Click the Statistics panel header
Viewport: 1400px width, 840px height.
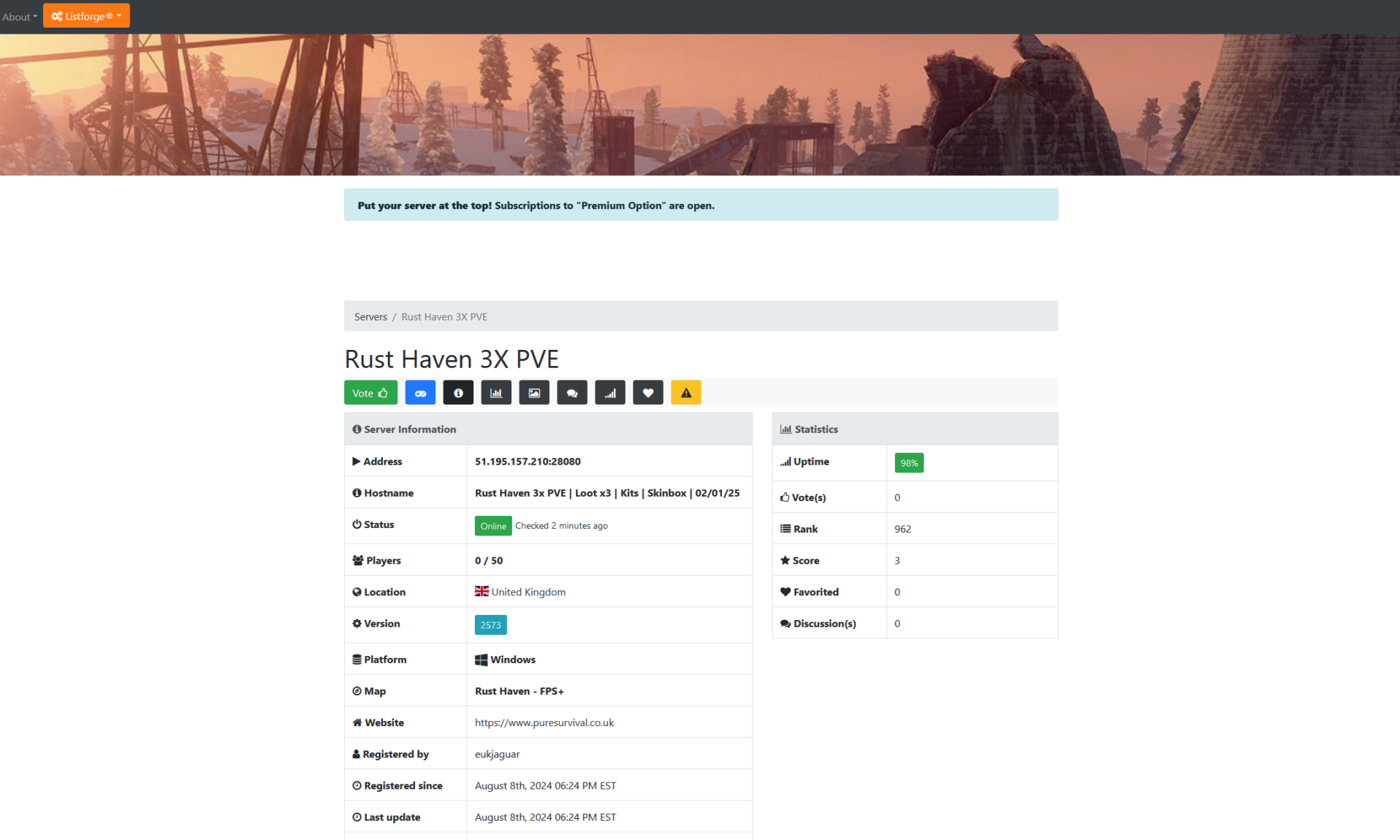pyautogui.click(x=915, y=429)
